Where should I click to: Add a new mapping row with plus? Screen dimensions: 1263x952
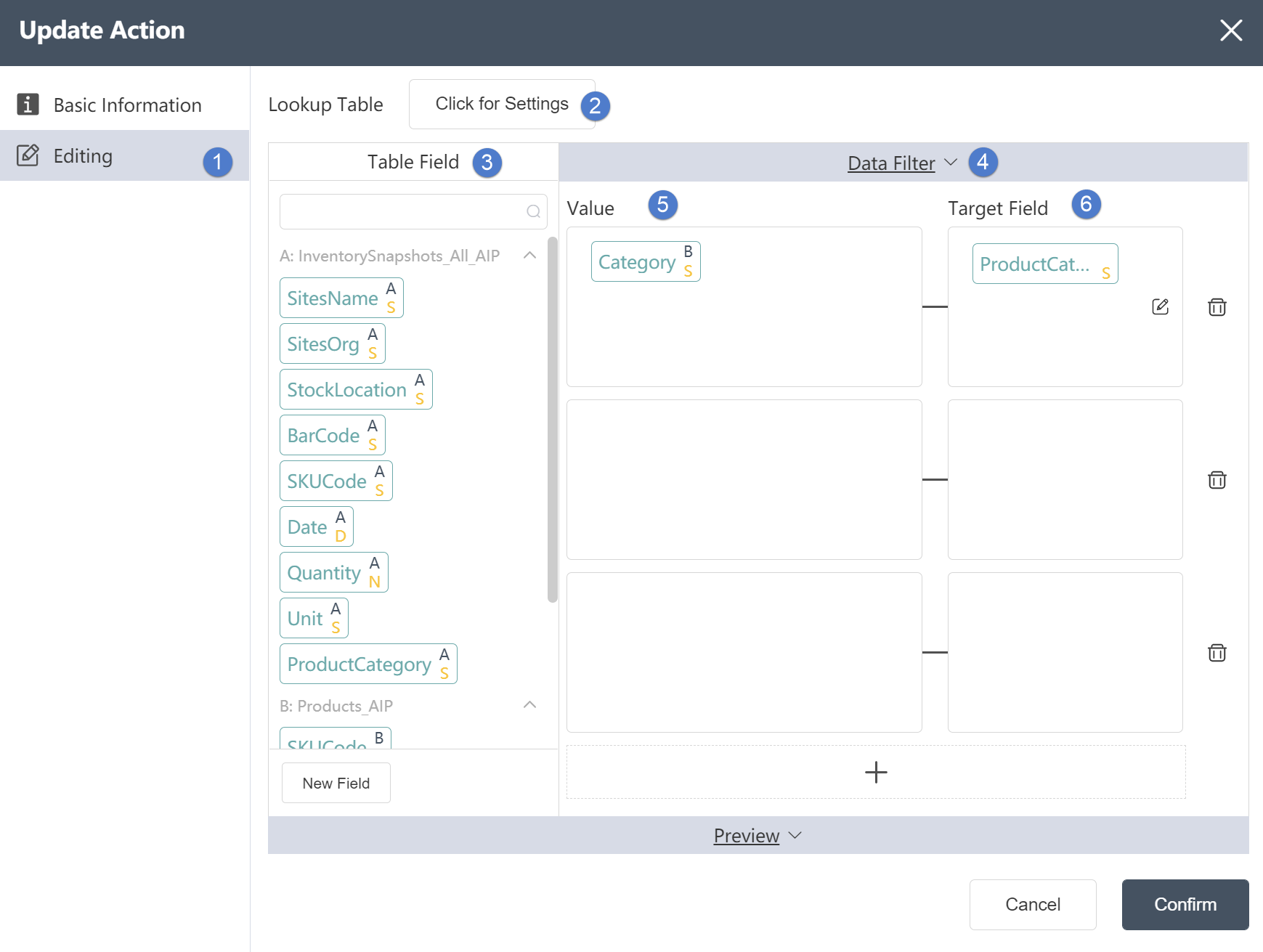pyautogui.click(x=876, y=772)
